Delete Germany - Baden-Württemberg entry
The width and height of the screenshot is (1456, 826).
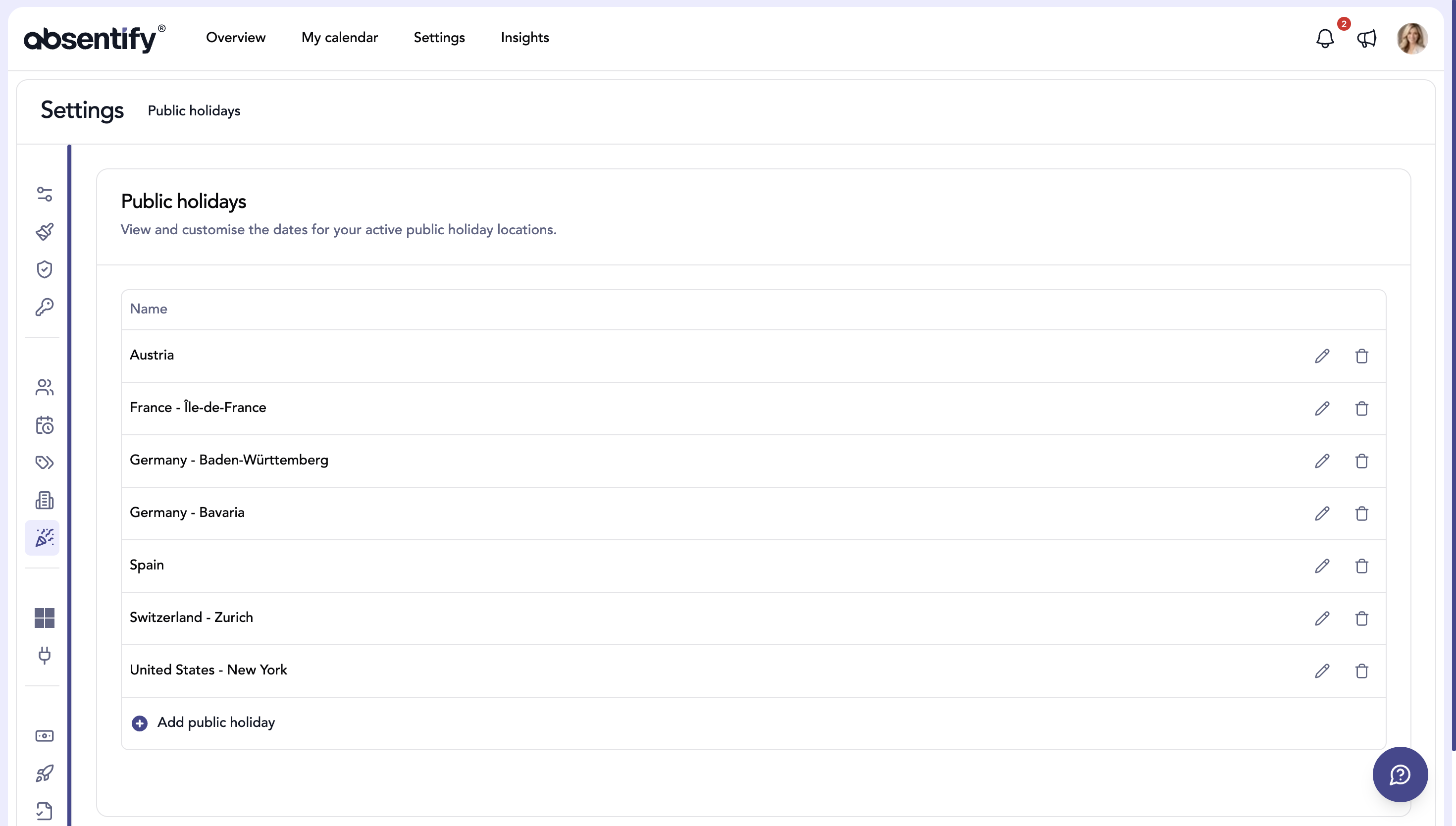click(x=1361, y=461)
